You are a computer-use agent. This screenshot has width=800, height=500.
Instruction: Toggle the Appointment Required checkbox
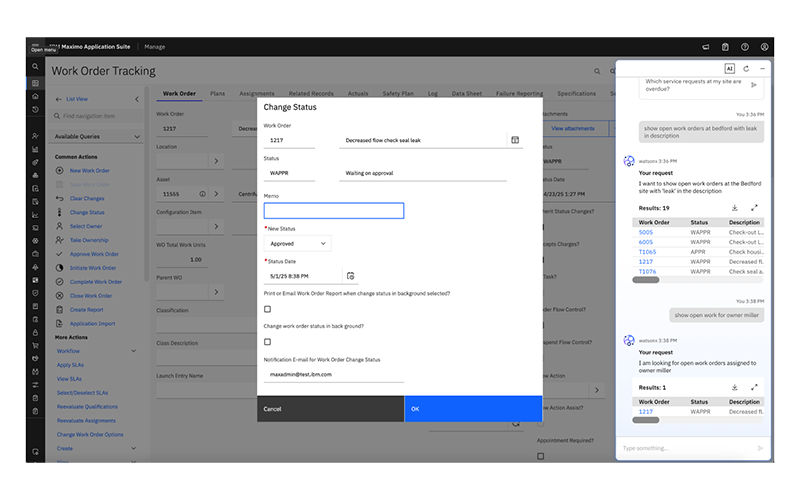(x=541, y=456)
